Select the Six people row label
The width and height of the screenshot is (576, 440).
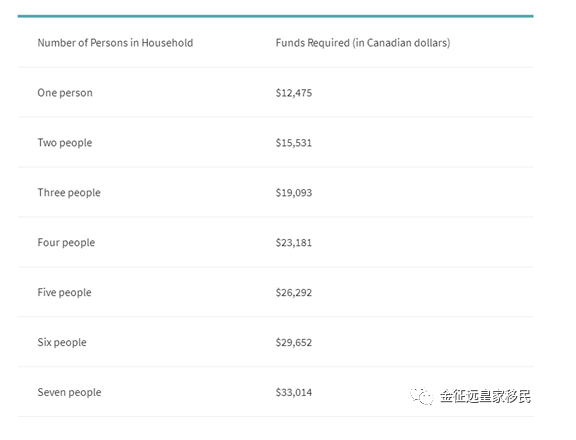(x=62, y=343)
